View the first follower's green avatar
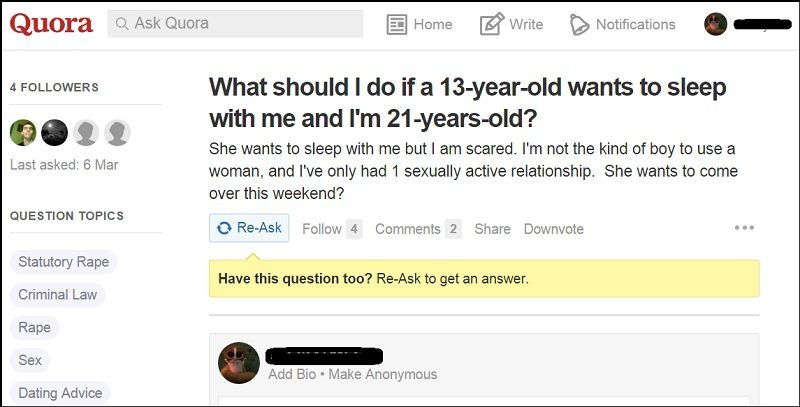 pyautogui.click(x=23, y=133)
